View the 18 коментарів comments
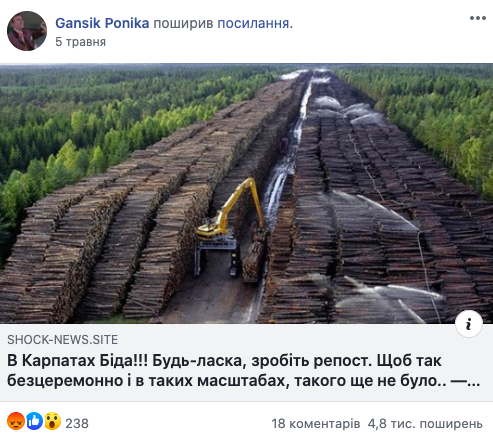Image resolution: width=493 pixels, height=438 pixels. point(316,423)
